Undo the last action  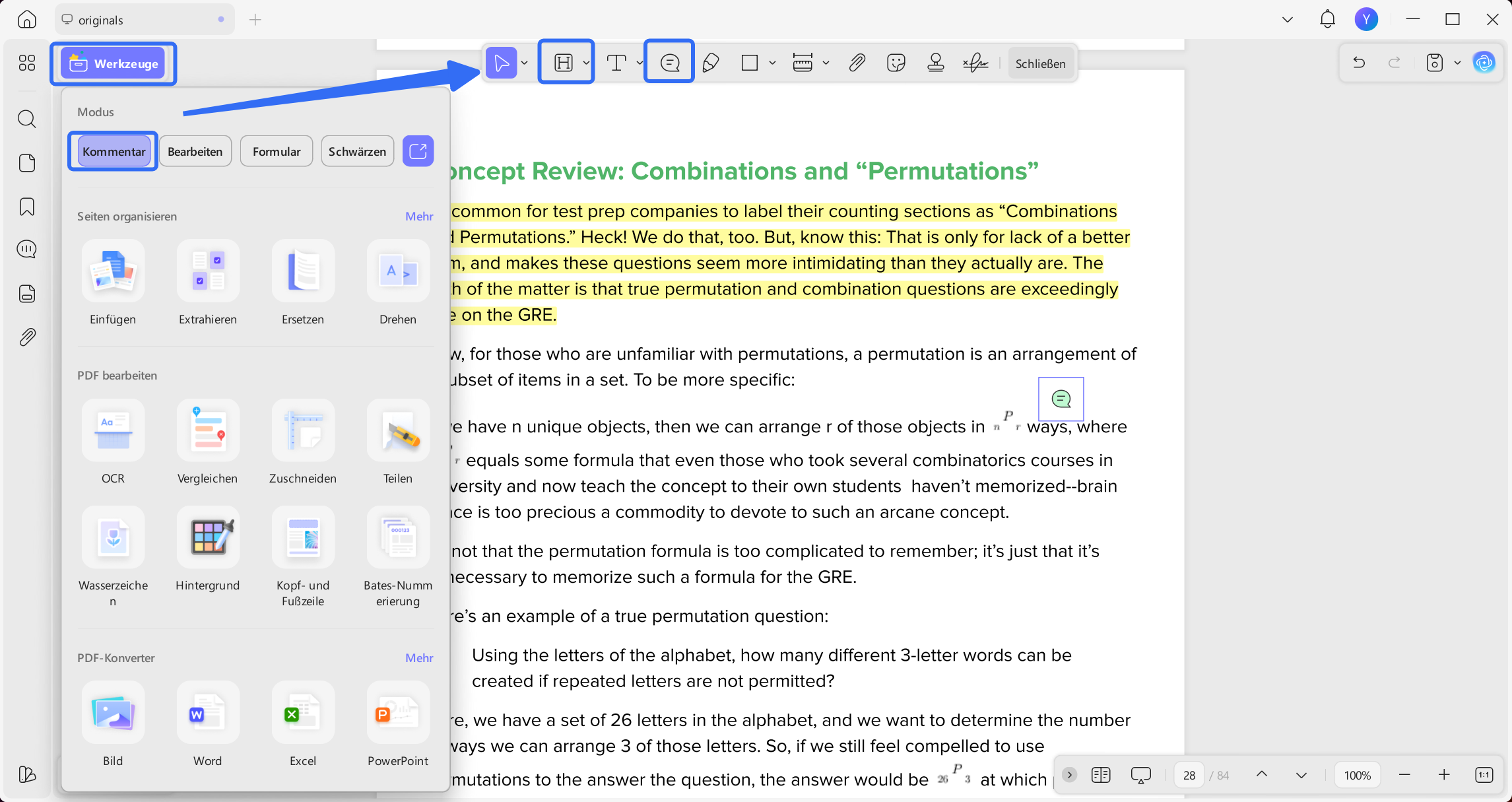(1359, 63)
